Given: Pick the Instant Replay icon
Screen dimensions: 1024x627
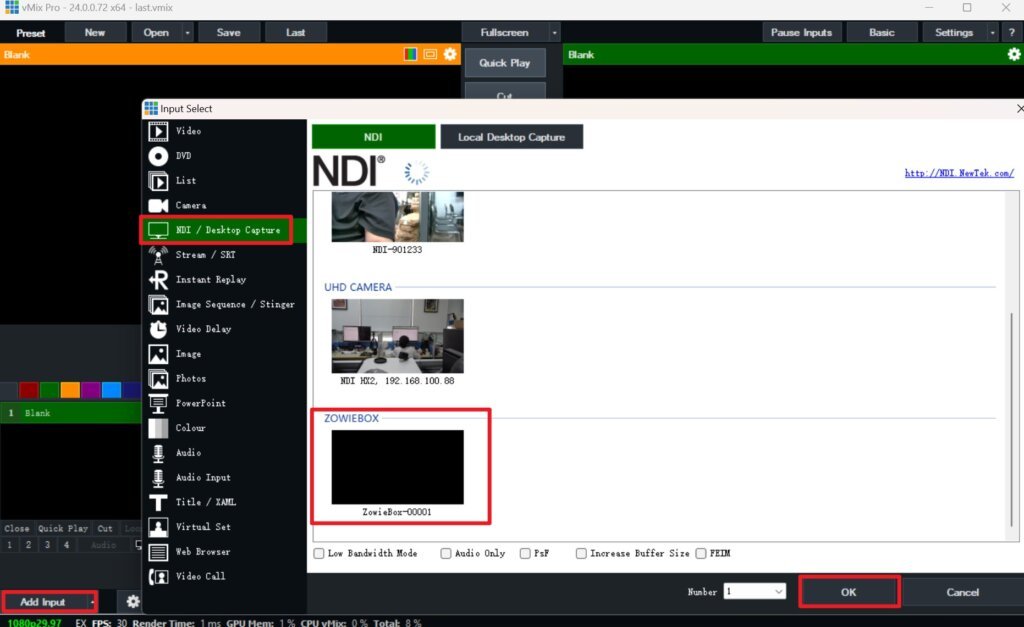Looking at the screenshot, I should tap(158, 280).
